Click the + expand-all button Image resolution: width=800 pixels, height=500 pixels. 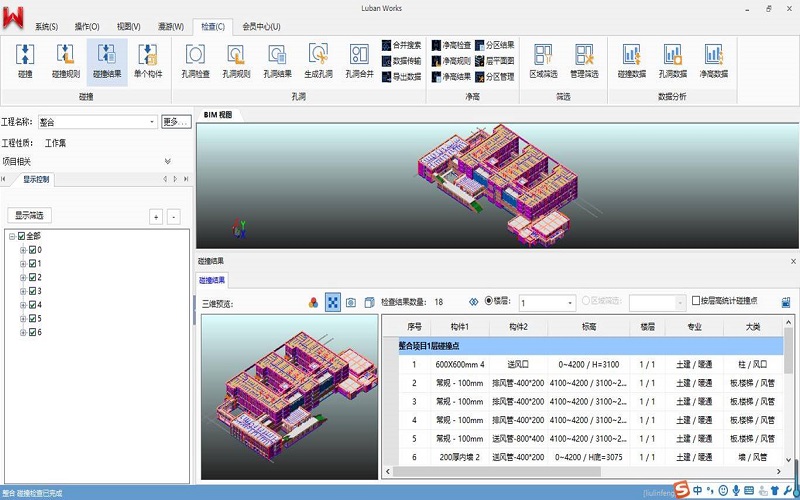tap(156, 217)
